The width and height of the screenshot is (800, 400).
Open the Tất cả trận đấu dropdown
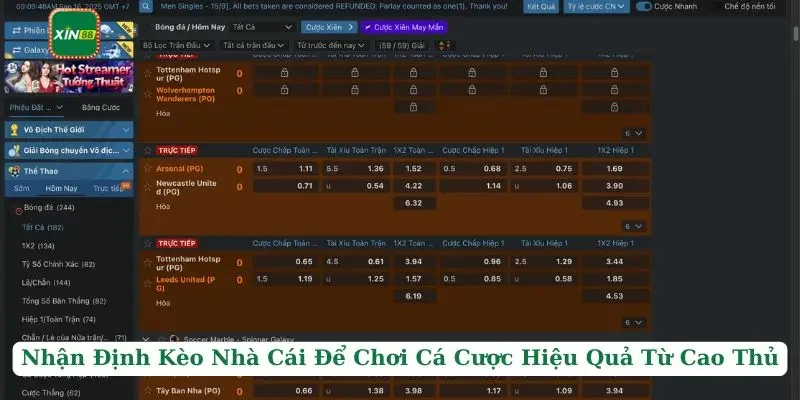click(x=253, y=45)
